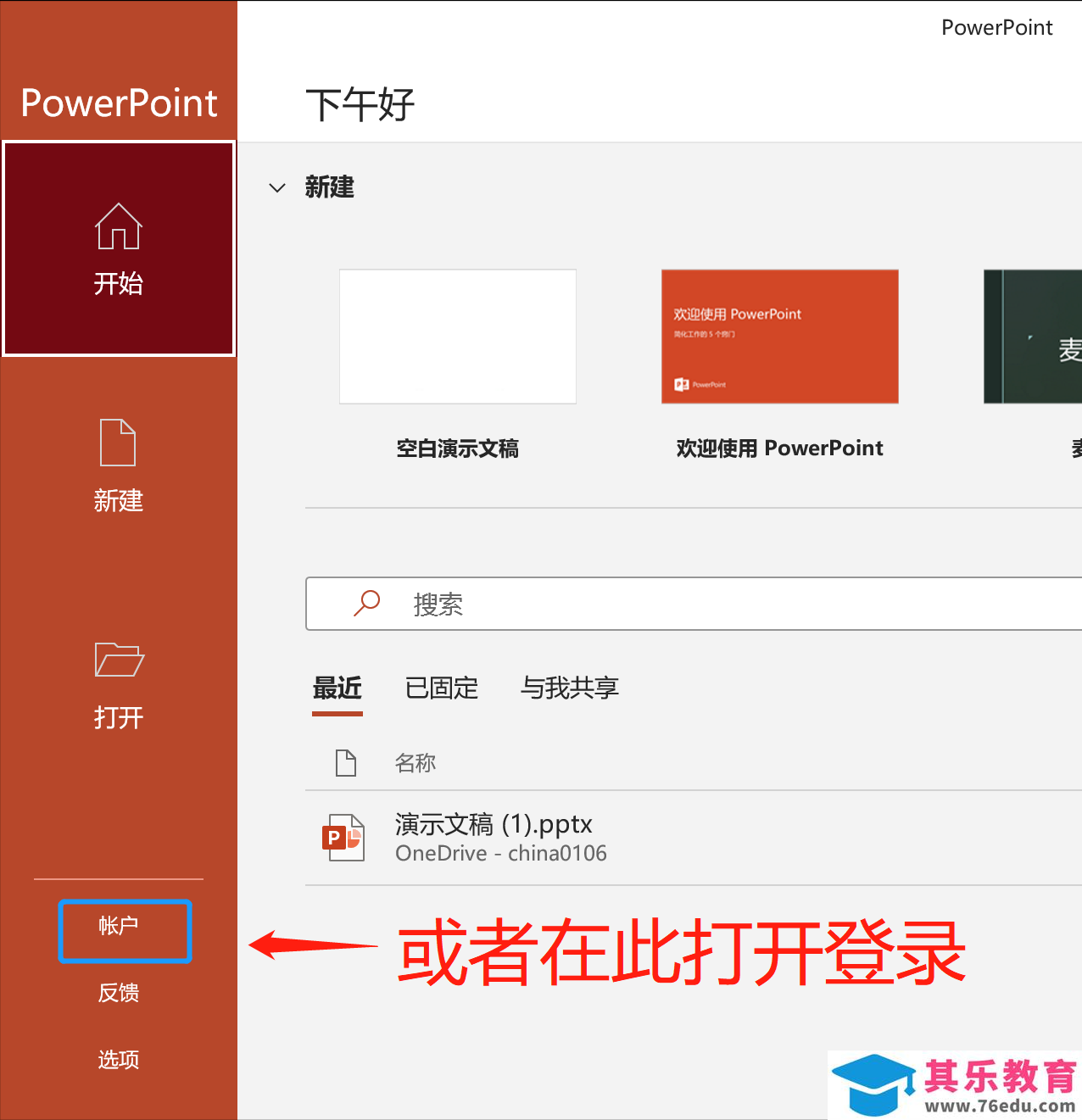This screenshot has width=1082, height=1120.
Task: Open the 打开 folder icon
Action: [x=119, y=659]
